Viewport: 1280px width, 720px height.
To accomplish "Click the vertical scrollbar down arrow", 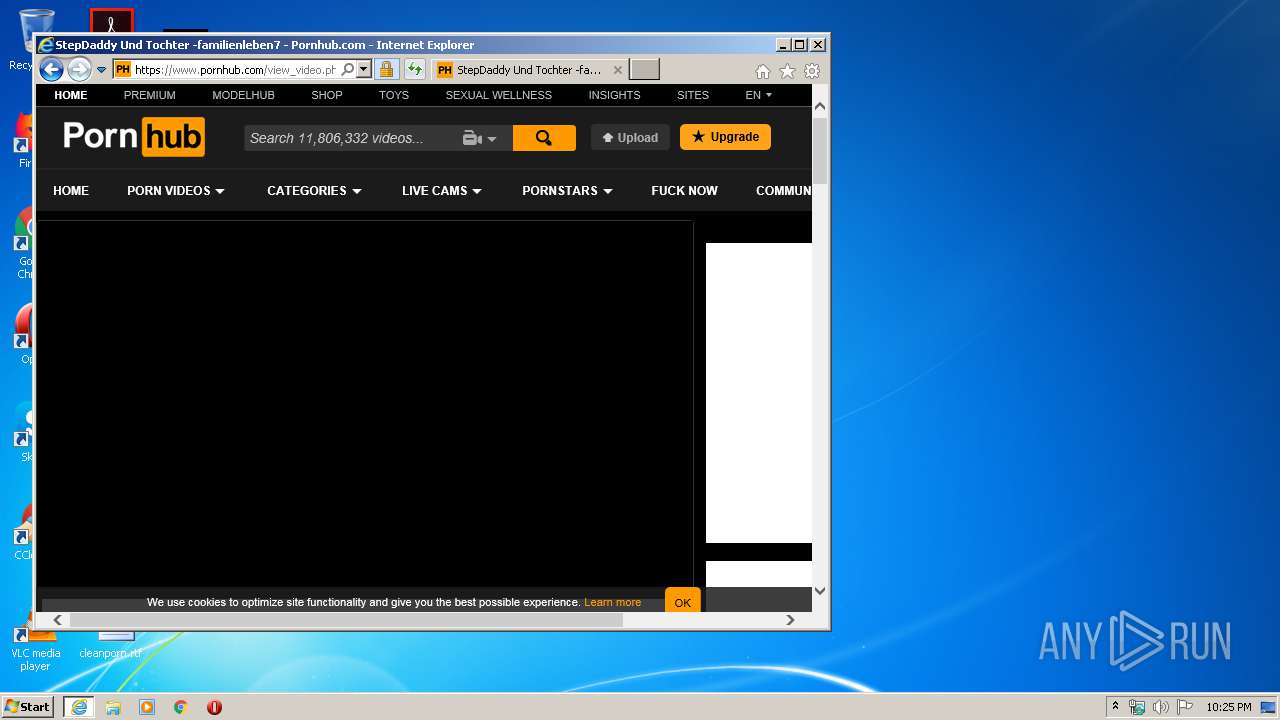I will [x=820, y=591].
